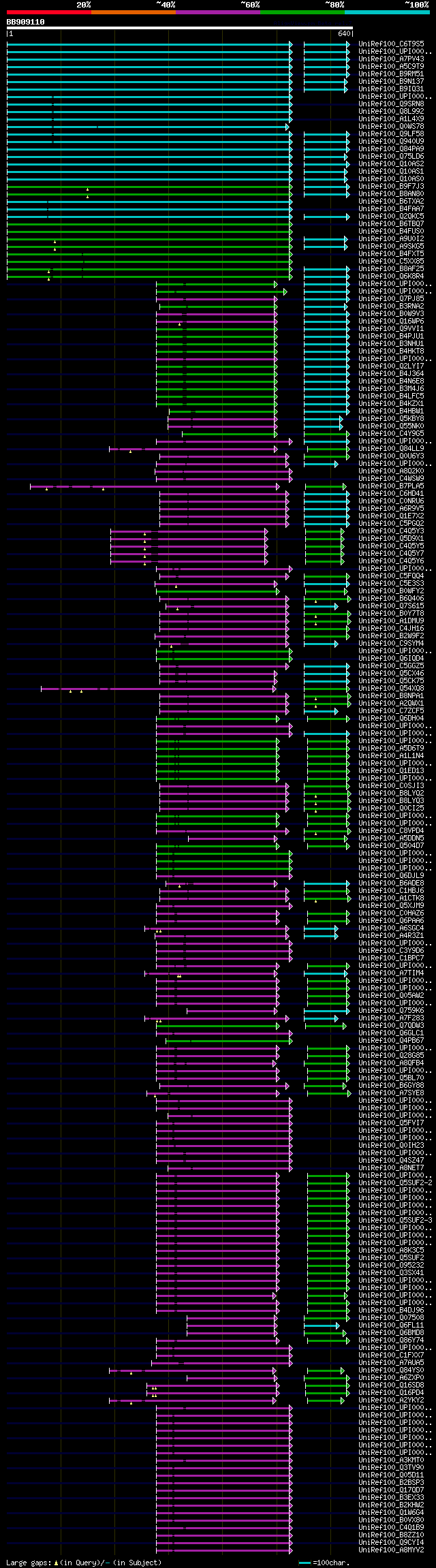The width and height of the screenshot is (436, 1568).
Task: Select subject label UniRef100_B6TBQ7
Action: coord(391,223)
